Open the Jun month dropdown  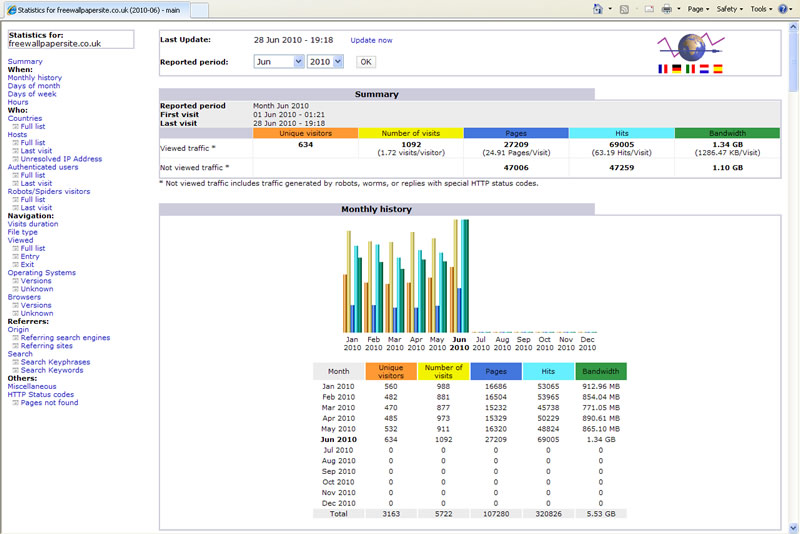click(279, 62)
